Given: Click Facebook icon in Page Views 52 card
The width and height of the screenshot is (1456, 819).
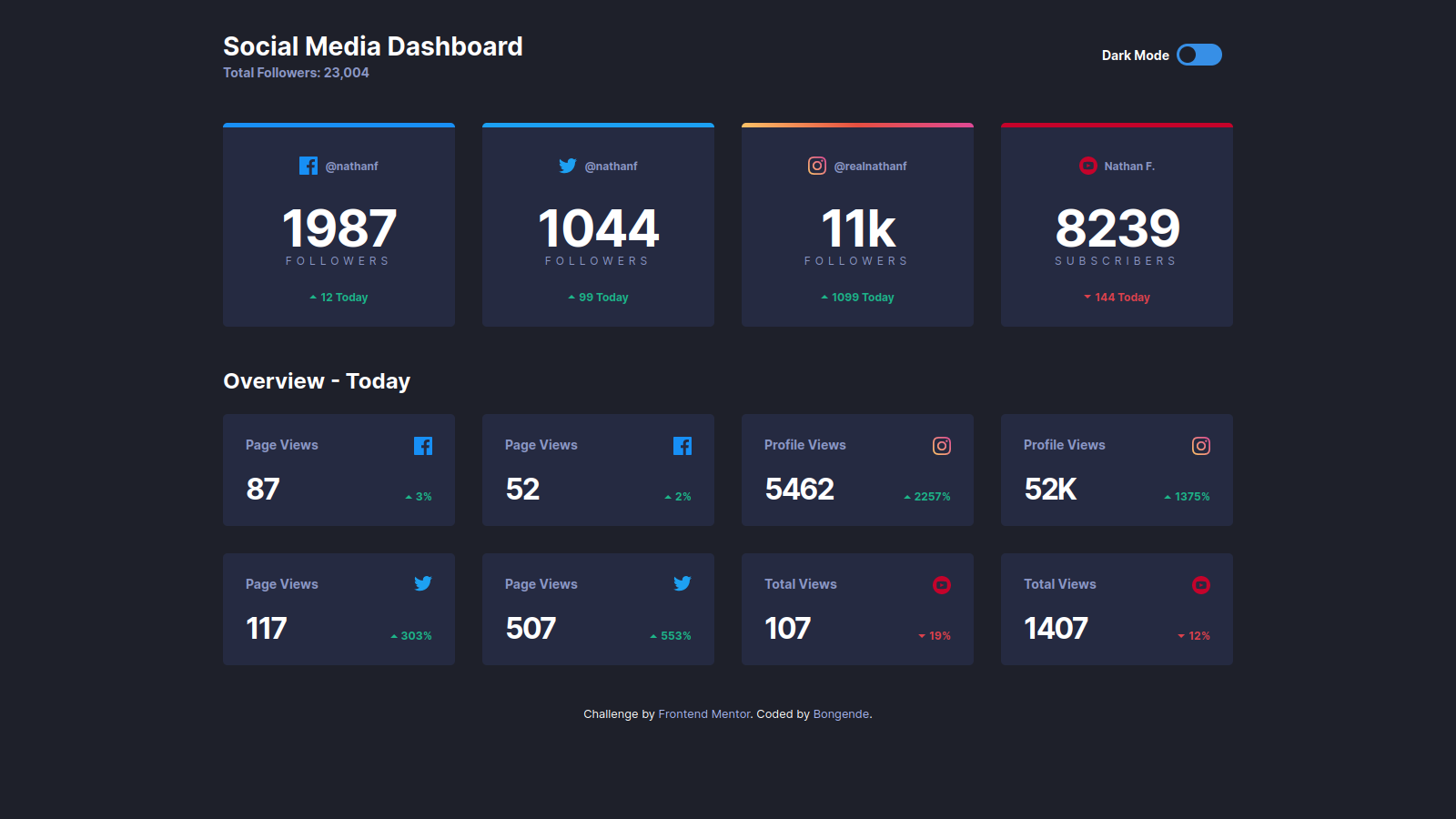Looking at the screenshot, I should (682, 446).
